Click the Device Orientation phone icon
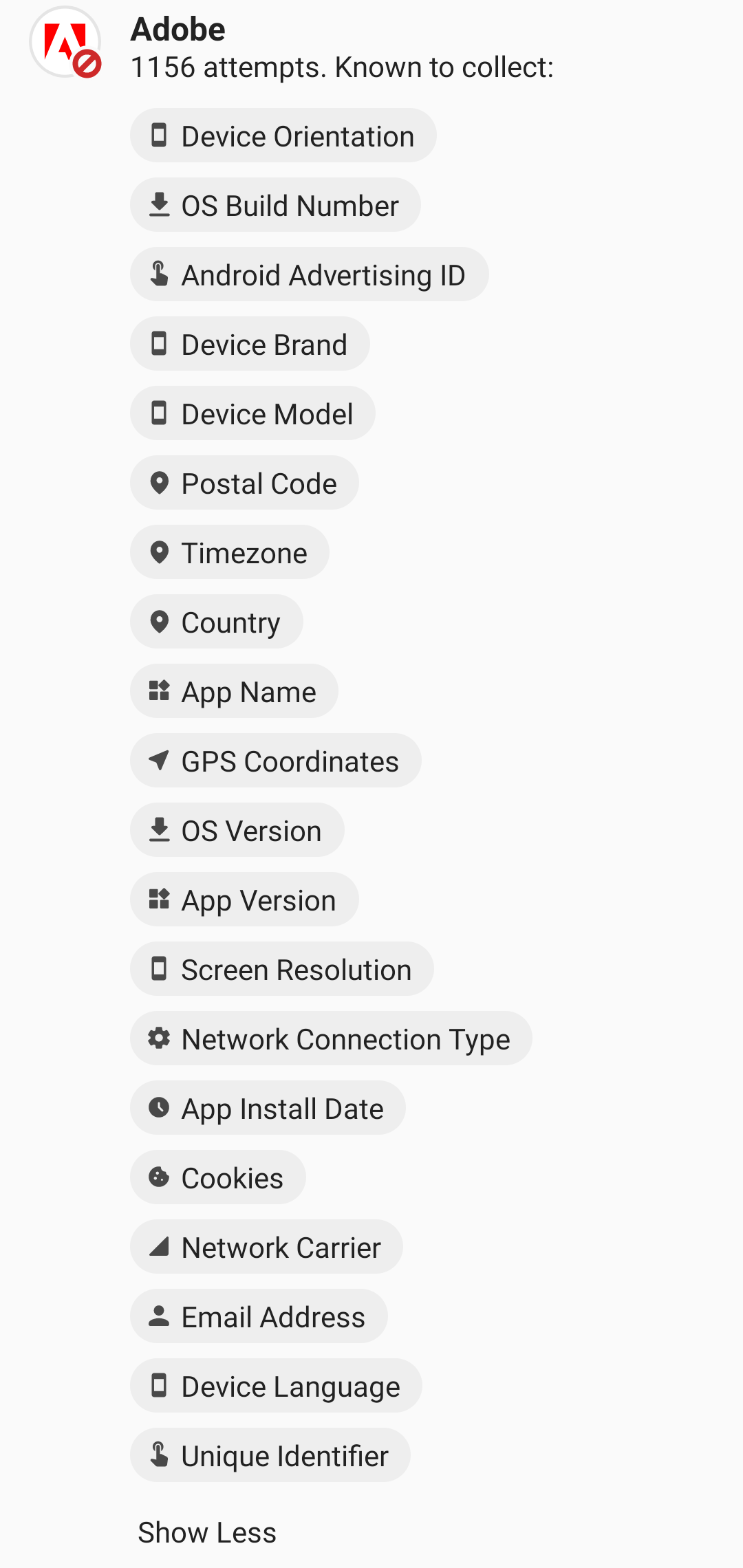 pyautogui.click(x=159, y=135)
